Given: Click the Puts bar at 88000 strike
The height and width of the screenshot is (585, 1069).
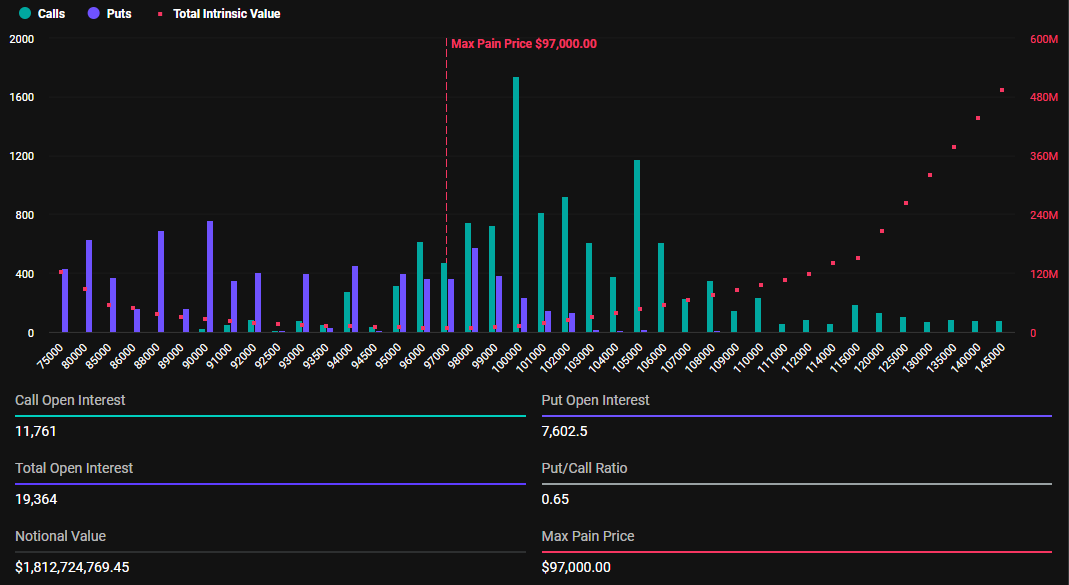Looking at the screenshot, I should [161, 282].
